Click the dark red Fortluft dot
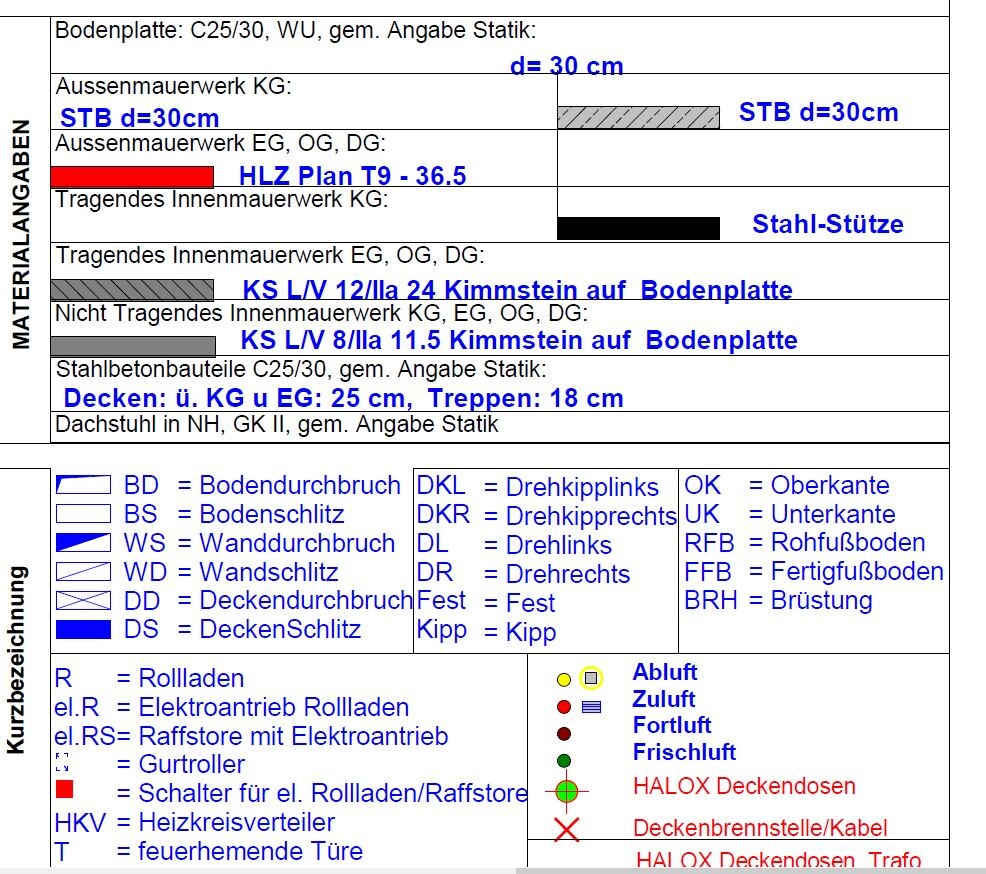The height and width of the screenshot is (874, 986). pyautogui.click(x=564, y=733)
